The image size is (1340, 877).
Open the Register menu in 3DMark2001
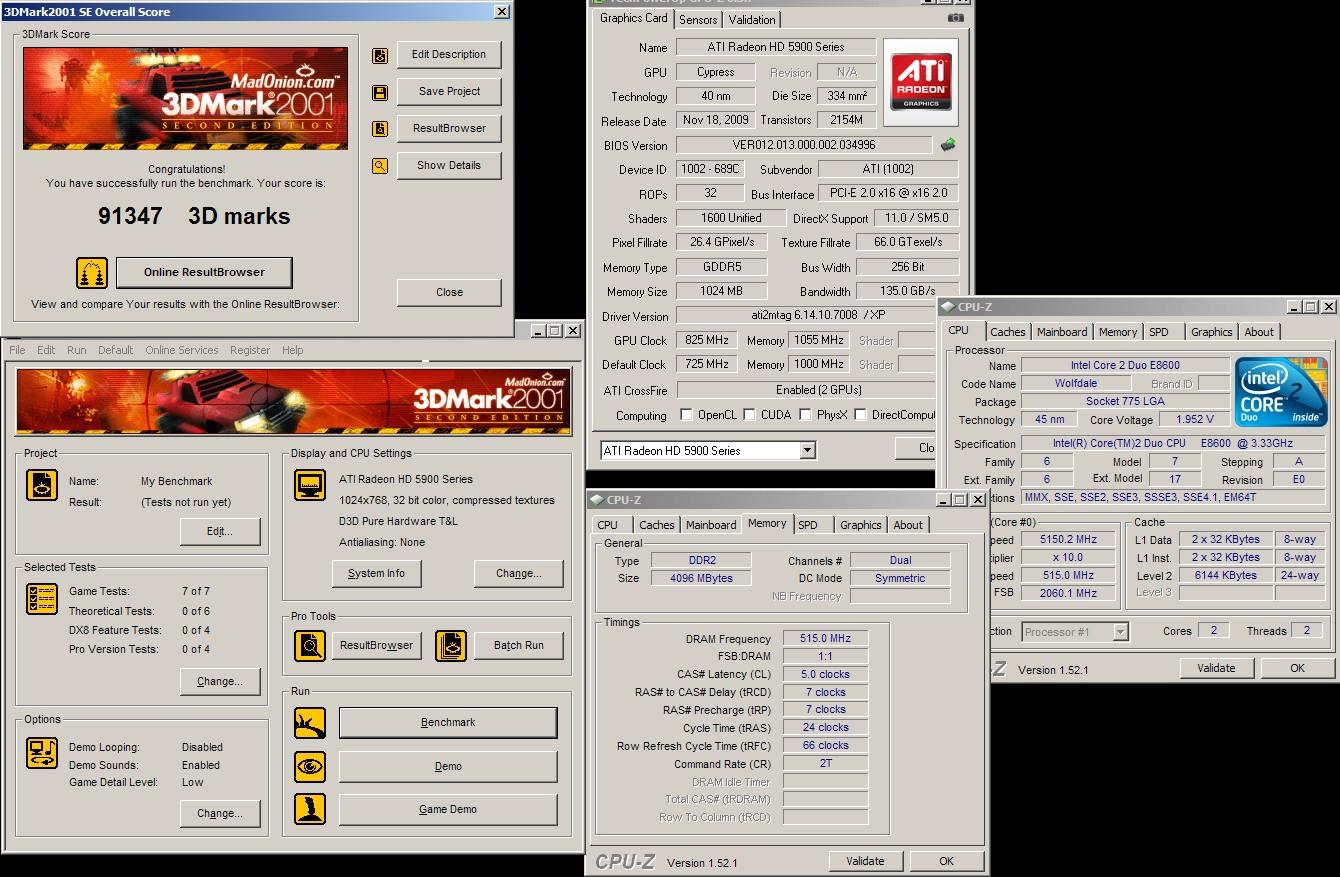click(x=250, y=350)
